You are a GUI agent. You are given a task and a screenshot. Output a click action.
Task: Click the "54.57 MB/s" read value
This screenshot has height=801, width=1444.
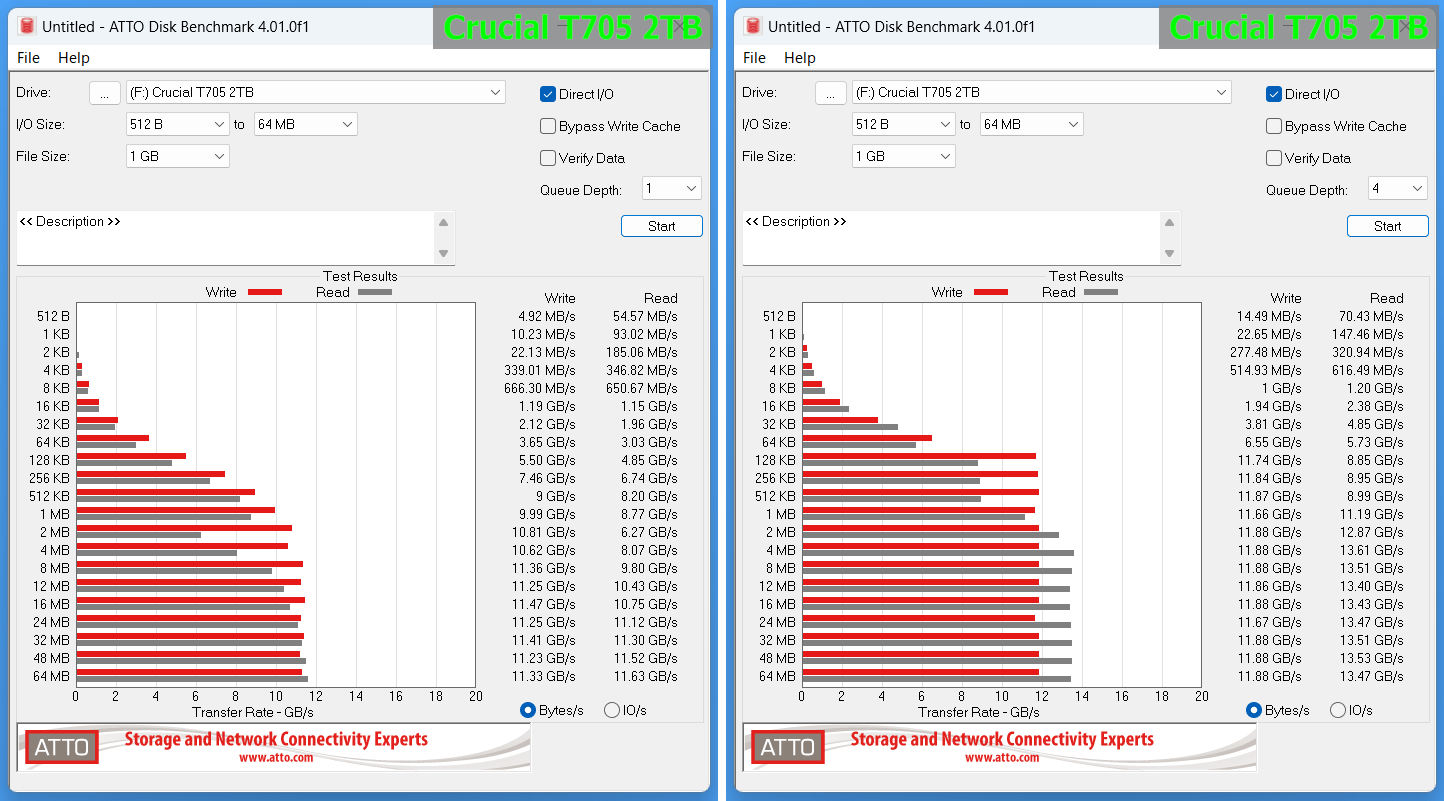(645, 316)
